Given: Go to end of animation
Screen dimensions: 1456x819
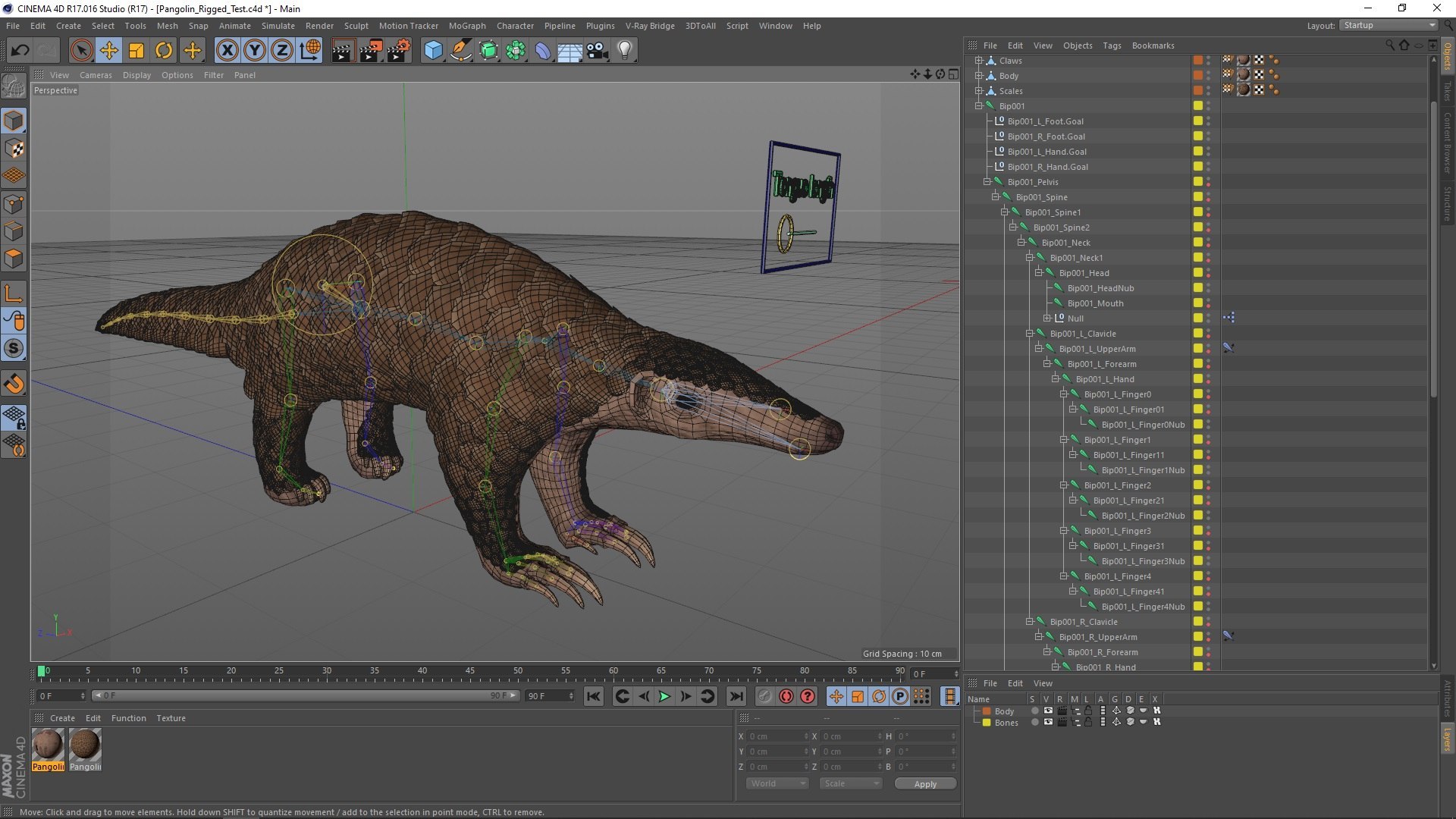Looking at the screenshot, I should [x=736, y=696].
